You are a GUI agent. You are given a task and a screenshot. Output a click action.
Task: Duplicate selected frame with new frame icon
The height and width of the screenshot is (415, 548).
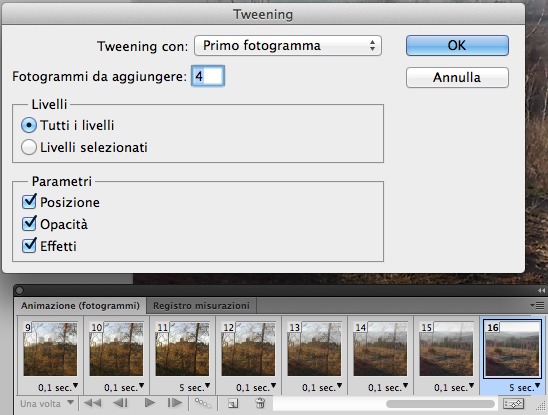click(x=233, y=403)
